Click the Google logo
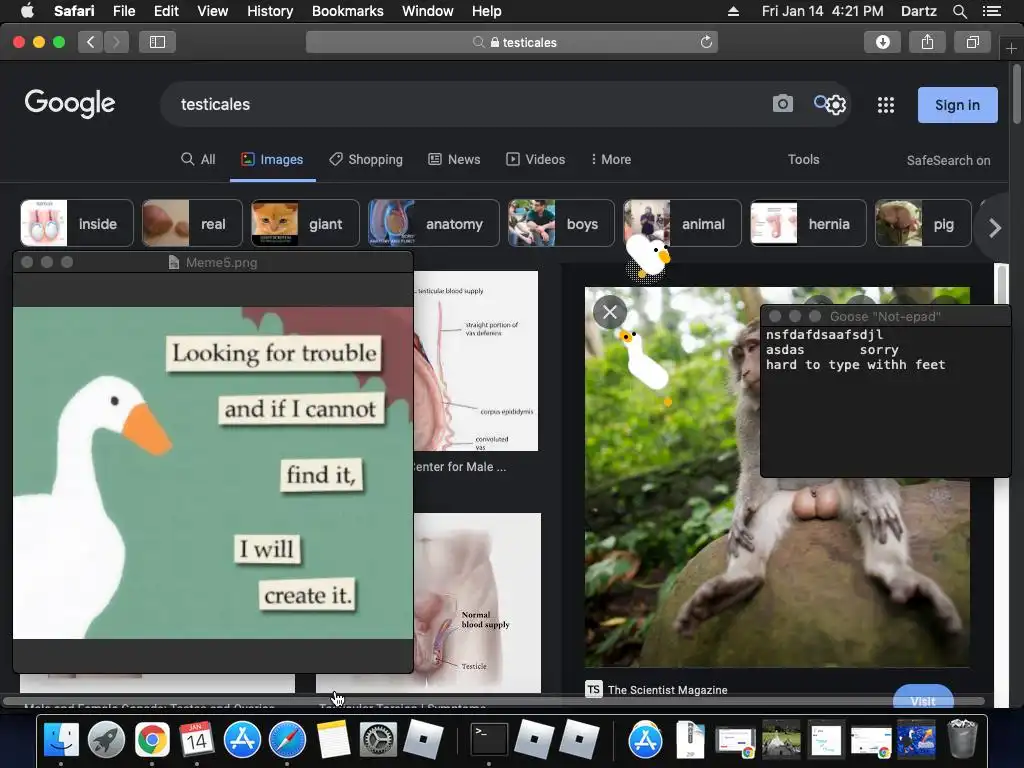This screenshot has height=768, width=1024. click(70, 104)
